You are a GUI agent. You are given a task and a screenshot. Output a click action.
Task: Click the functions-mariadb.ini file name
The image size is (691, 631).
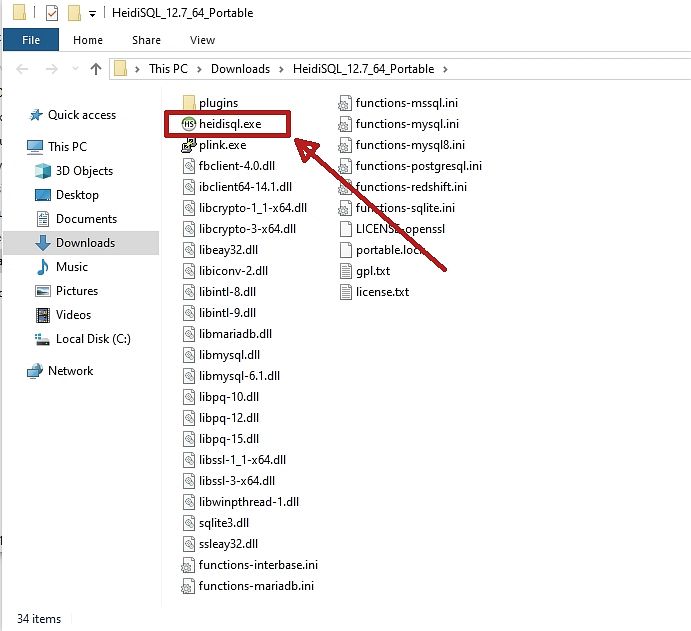tap(256, 586)
